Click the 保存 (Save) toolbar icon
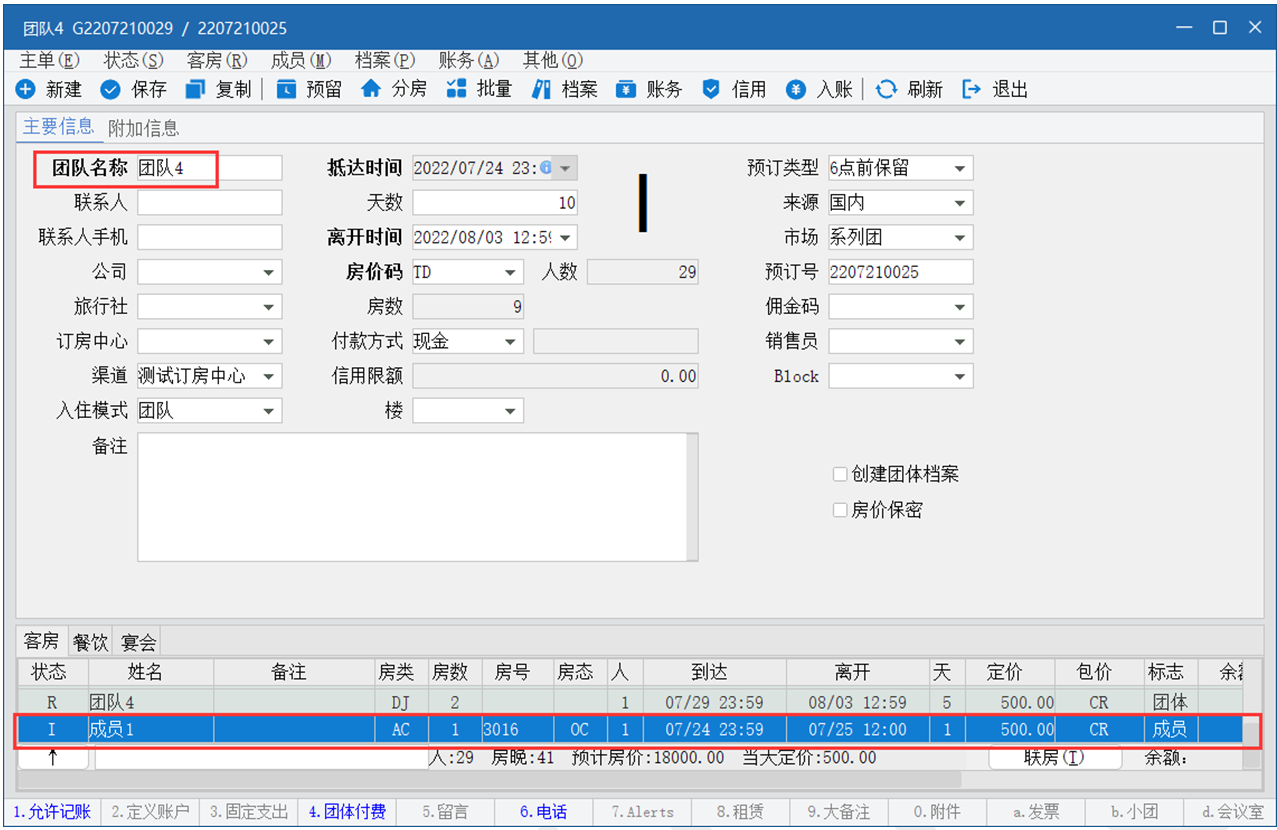Image resolution: width=1277 pixels, height=830 pixels. pyautogui.click(x=110, y=89)
